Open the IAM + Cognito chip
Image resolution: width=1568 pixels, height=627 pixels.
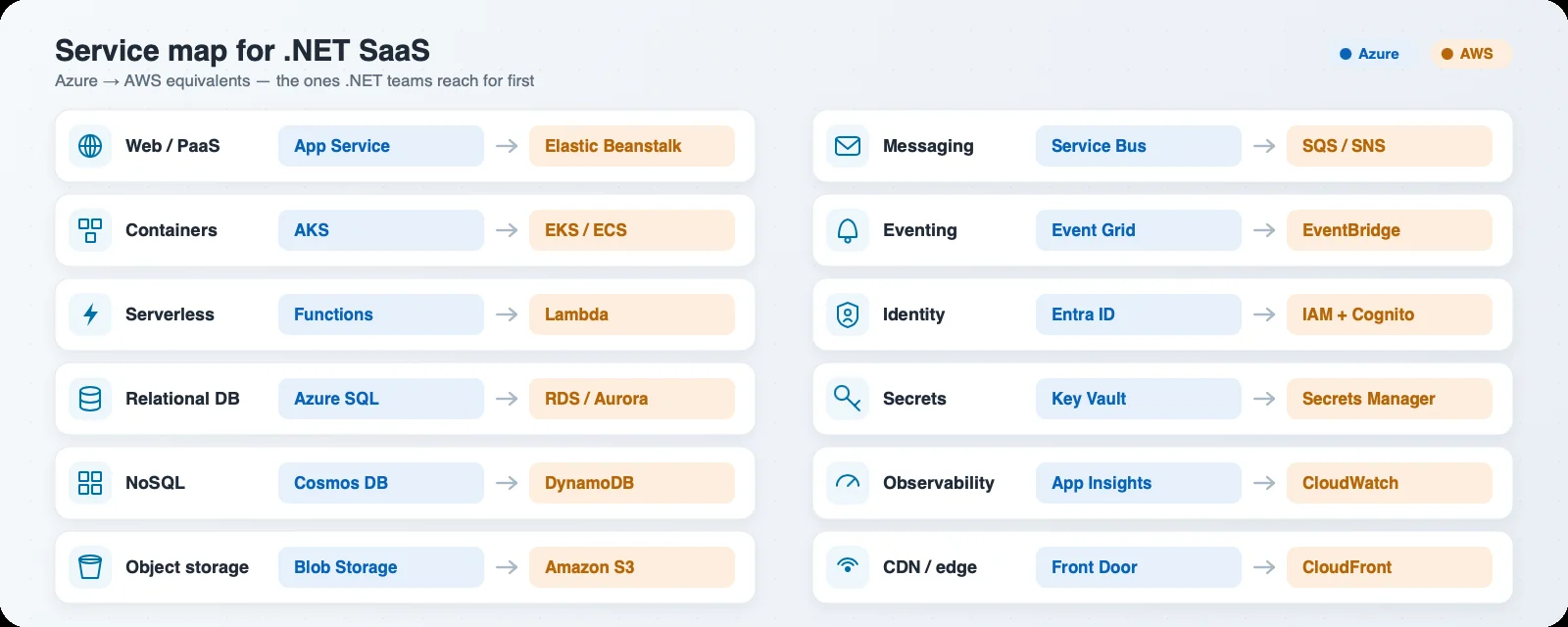(x=1390, y=314)
